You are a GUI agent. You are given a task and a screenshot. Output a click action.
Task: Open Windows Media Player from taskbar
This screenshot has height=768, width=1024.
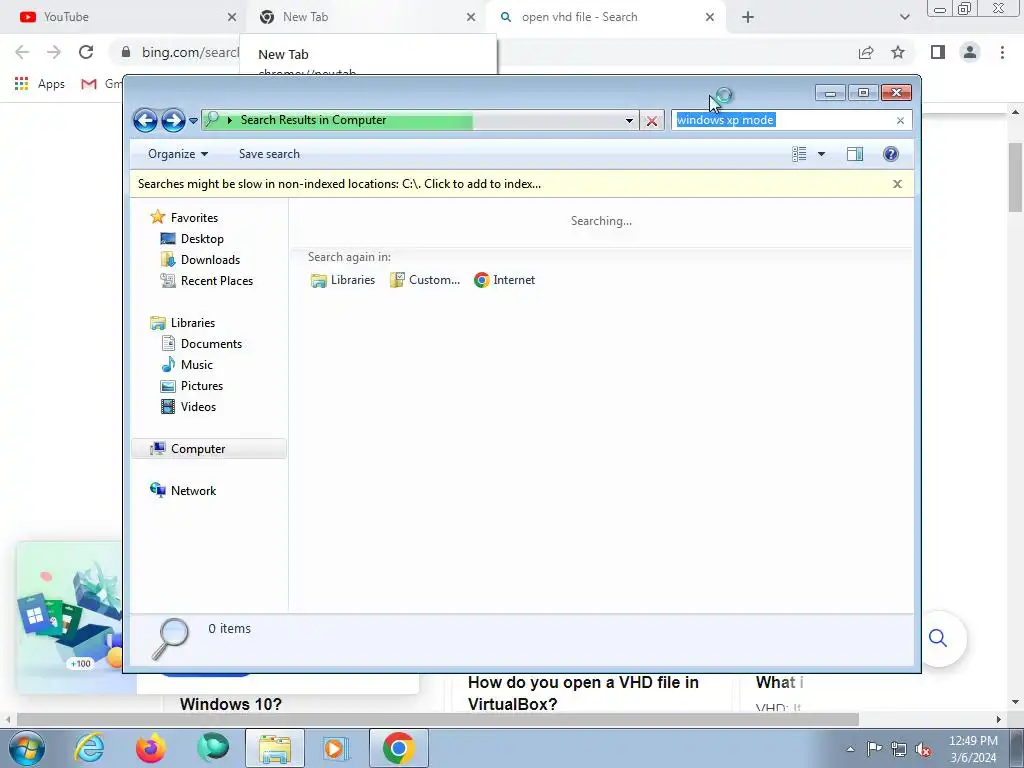336,748
